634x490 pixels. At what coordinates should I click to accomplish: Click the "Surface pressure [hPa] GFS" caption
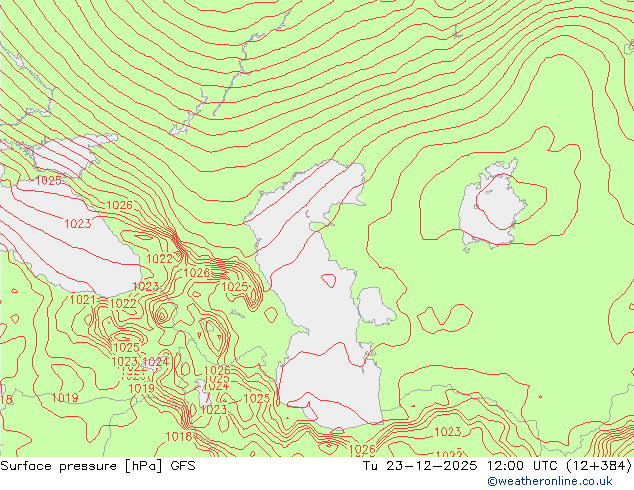[x=98, y=466]
